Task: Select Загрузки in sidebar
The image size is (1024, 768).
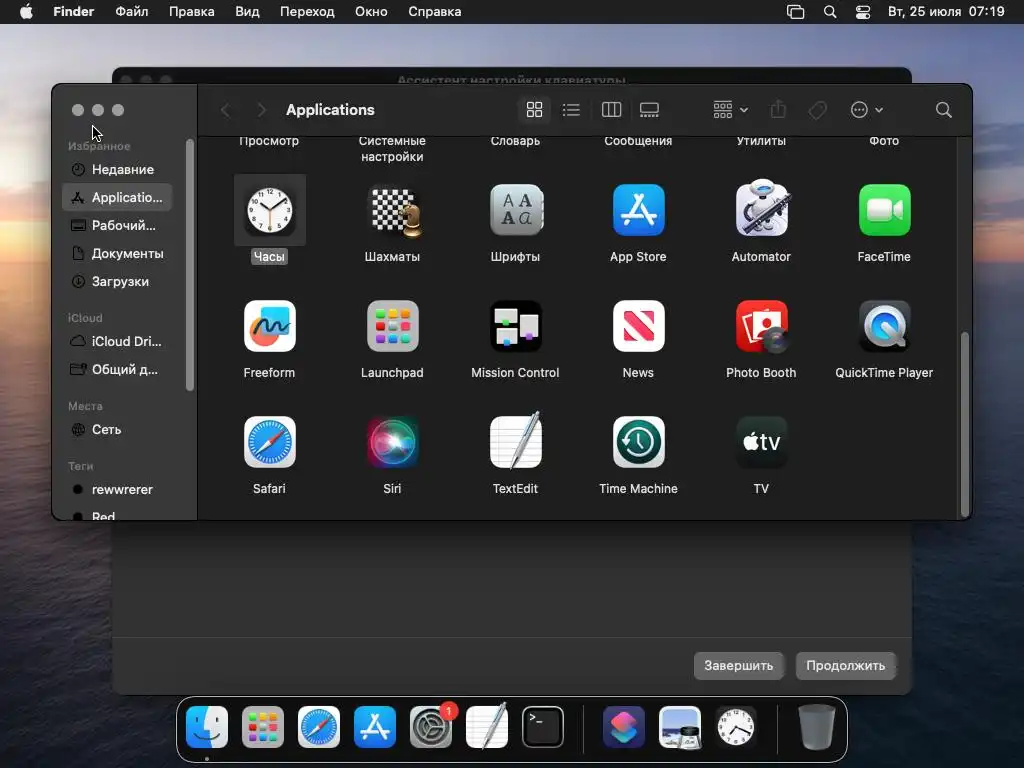Action: [x=118, y=281]
